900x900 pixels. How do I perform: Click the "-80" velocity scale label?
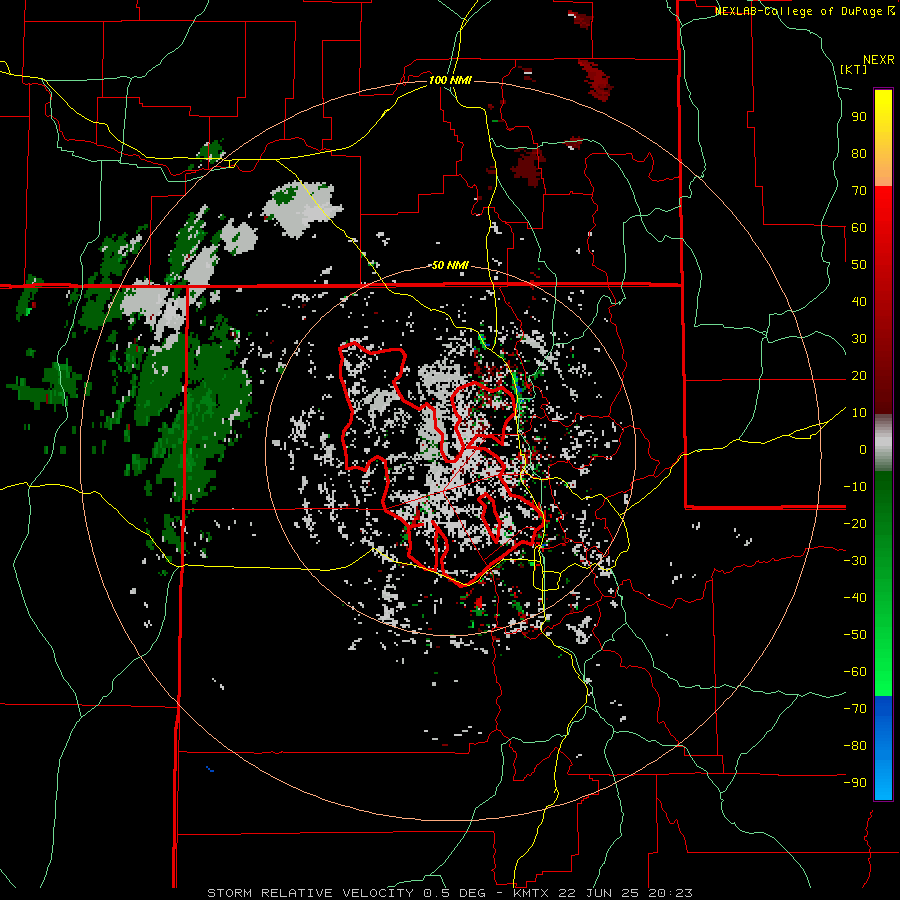click(855, 746)
